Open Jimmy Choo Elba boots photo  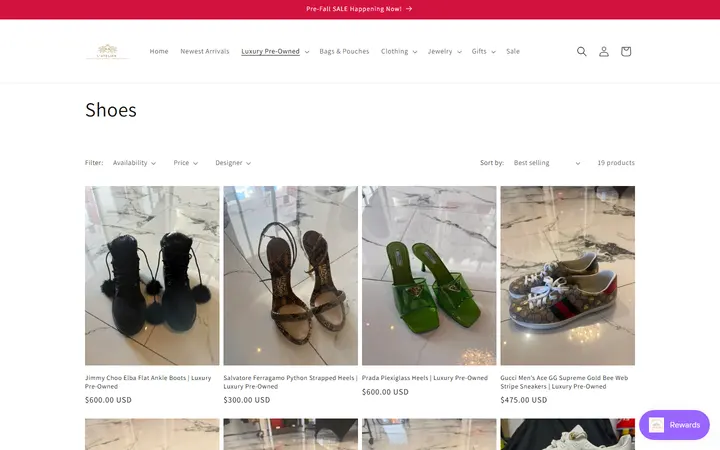pos(152,276)
